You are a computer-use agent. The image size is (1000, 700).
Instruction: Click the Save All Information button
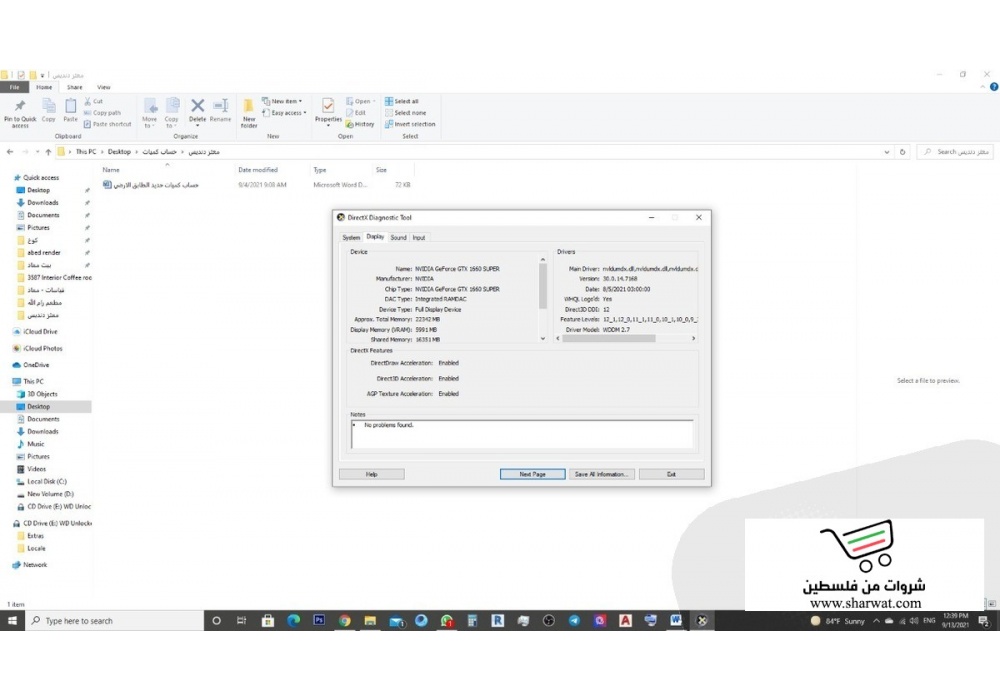coord(602,474)
